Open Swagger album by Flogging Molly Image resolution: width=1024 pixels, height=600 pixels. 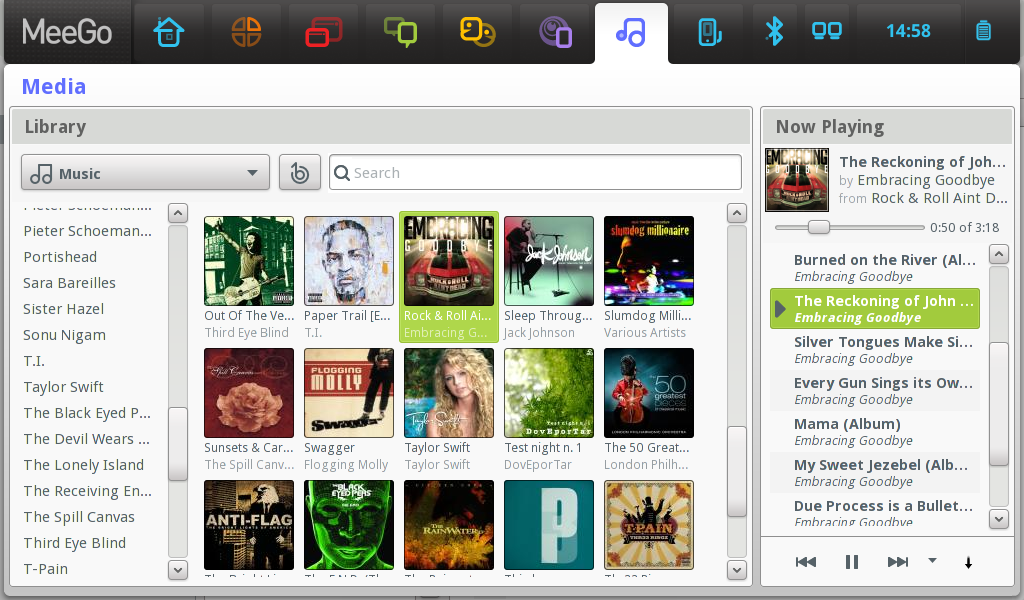pos(349,393)
